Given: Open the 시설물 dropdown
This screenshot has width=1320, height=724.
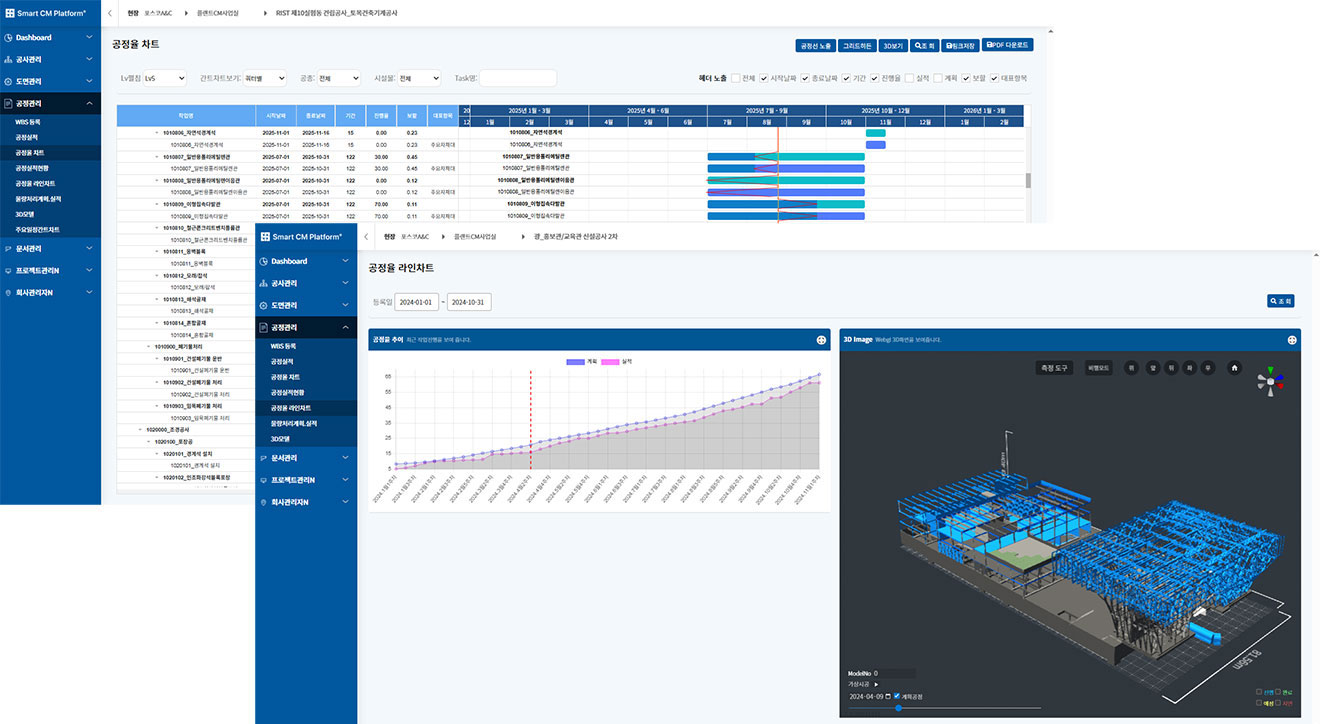Looking at the screenshot, I should tap(418, 78).
